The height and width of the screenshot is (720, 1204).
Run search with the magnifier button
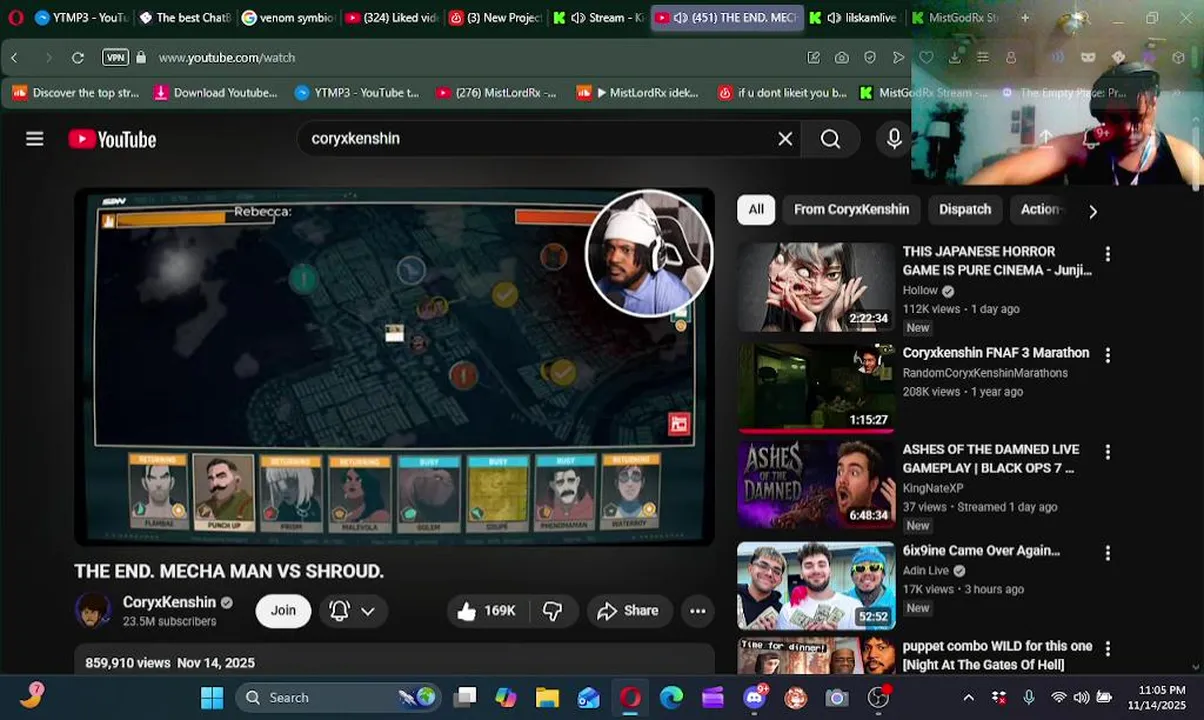tap(830, 139)
